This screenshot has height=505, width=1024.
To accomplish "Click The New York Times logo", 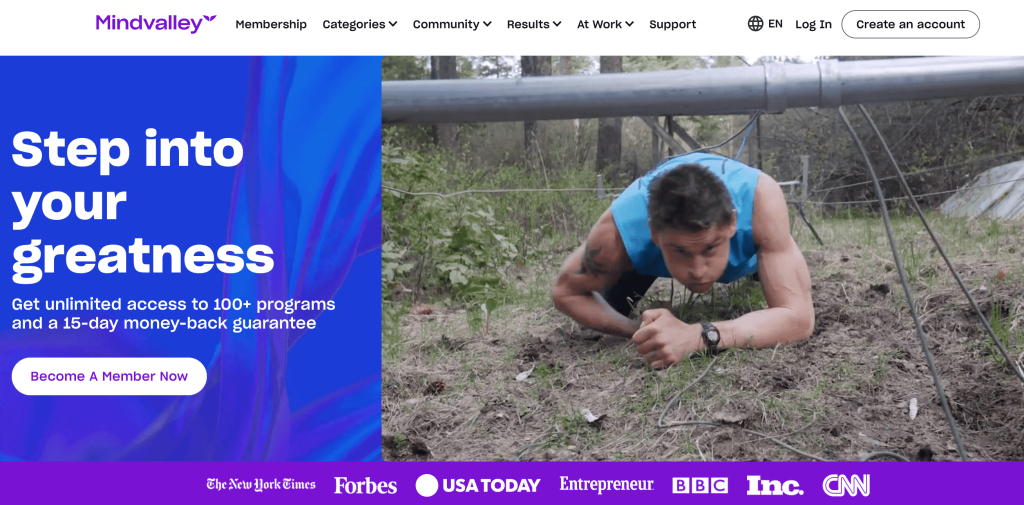I will (x=261, y=485).
